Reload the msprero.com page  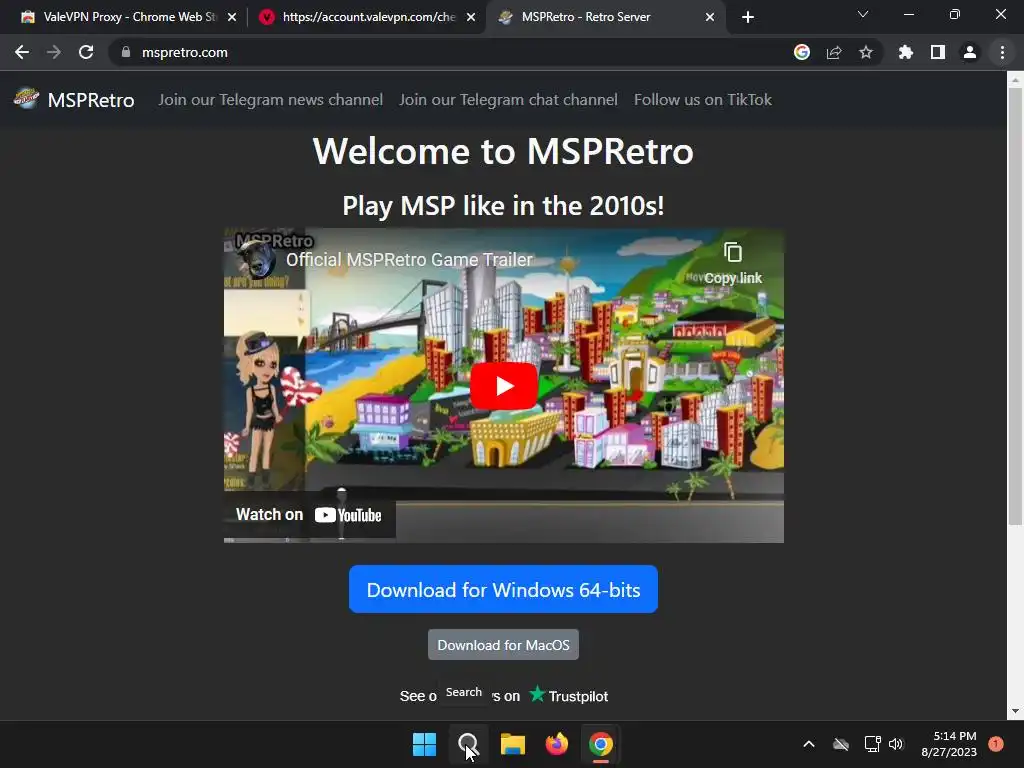86,52
